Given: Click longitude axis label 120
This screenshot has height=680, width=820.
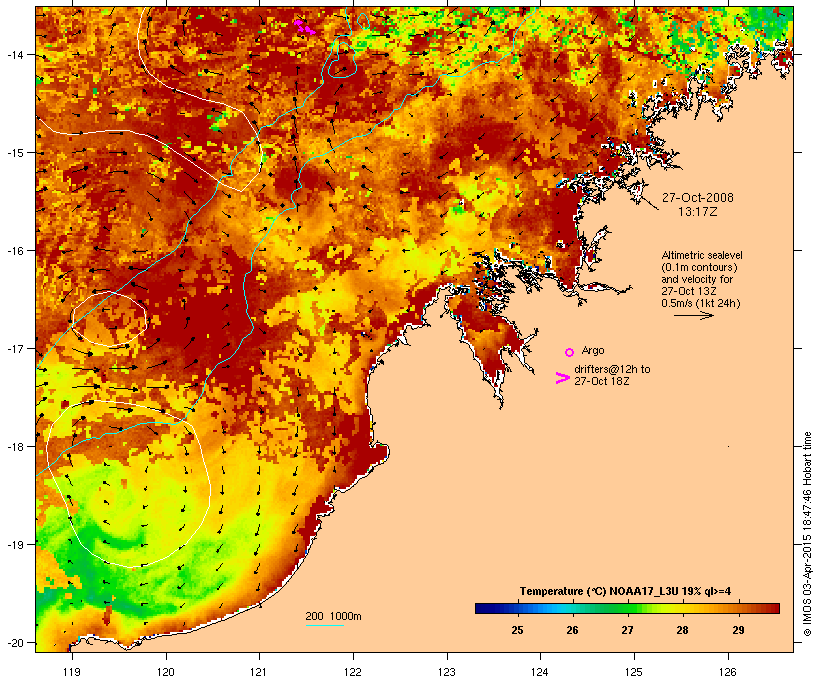Looking at the screenshot, I should [x=166, y=672].
